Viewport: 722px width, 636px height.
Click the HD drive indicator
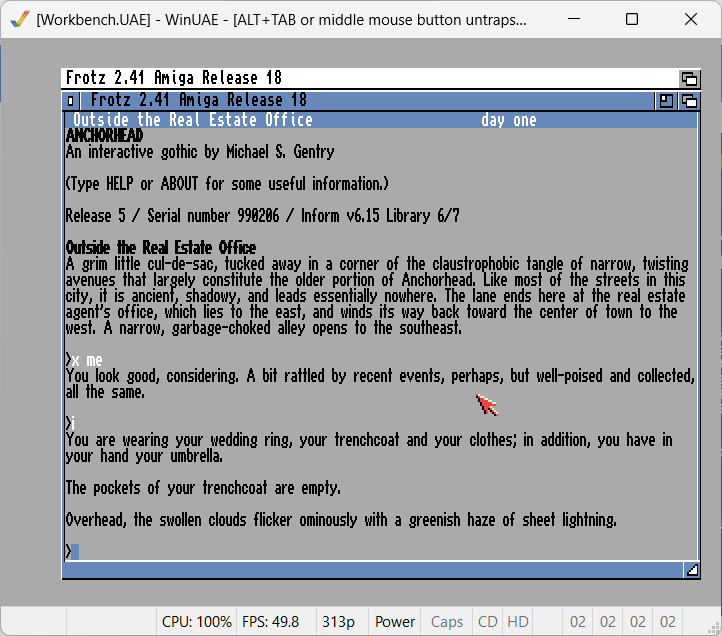click(518, 622)
